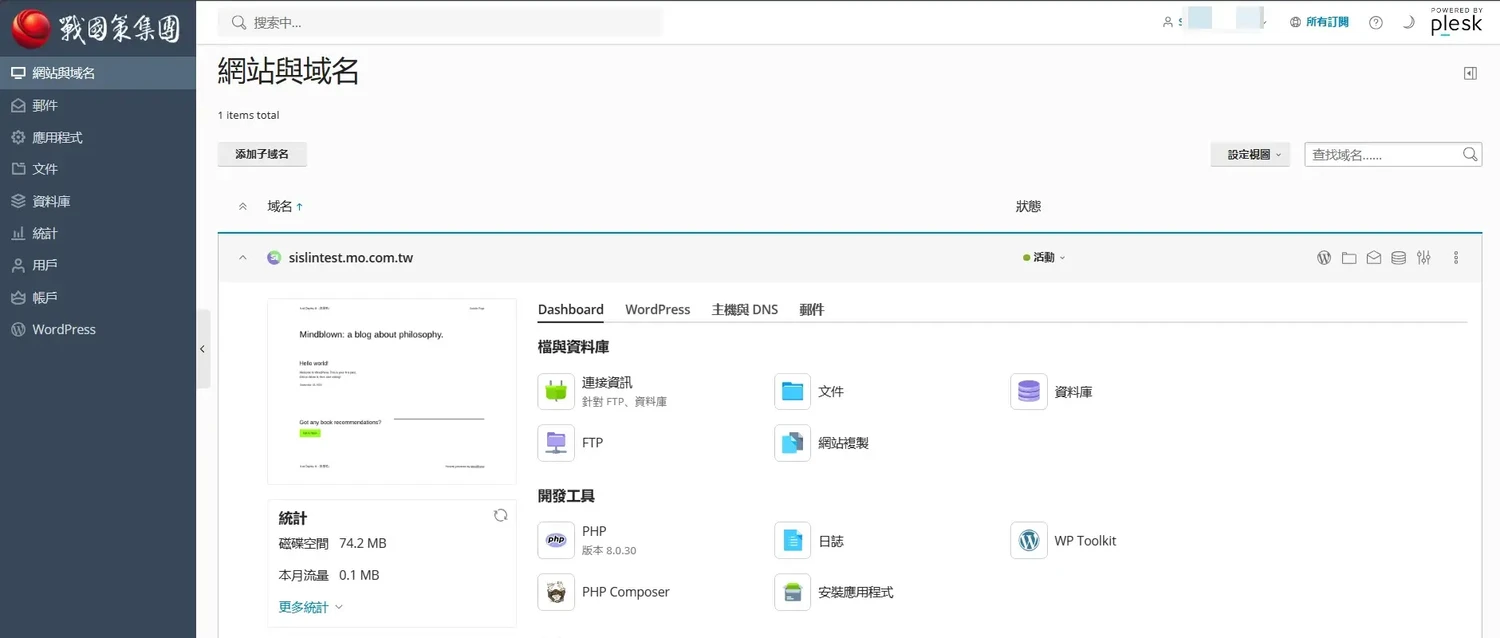This screenshot has height=638, width=1500.
Task: Switch to the WordPress tab
Action: point(658,309)
